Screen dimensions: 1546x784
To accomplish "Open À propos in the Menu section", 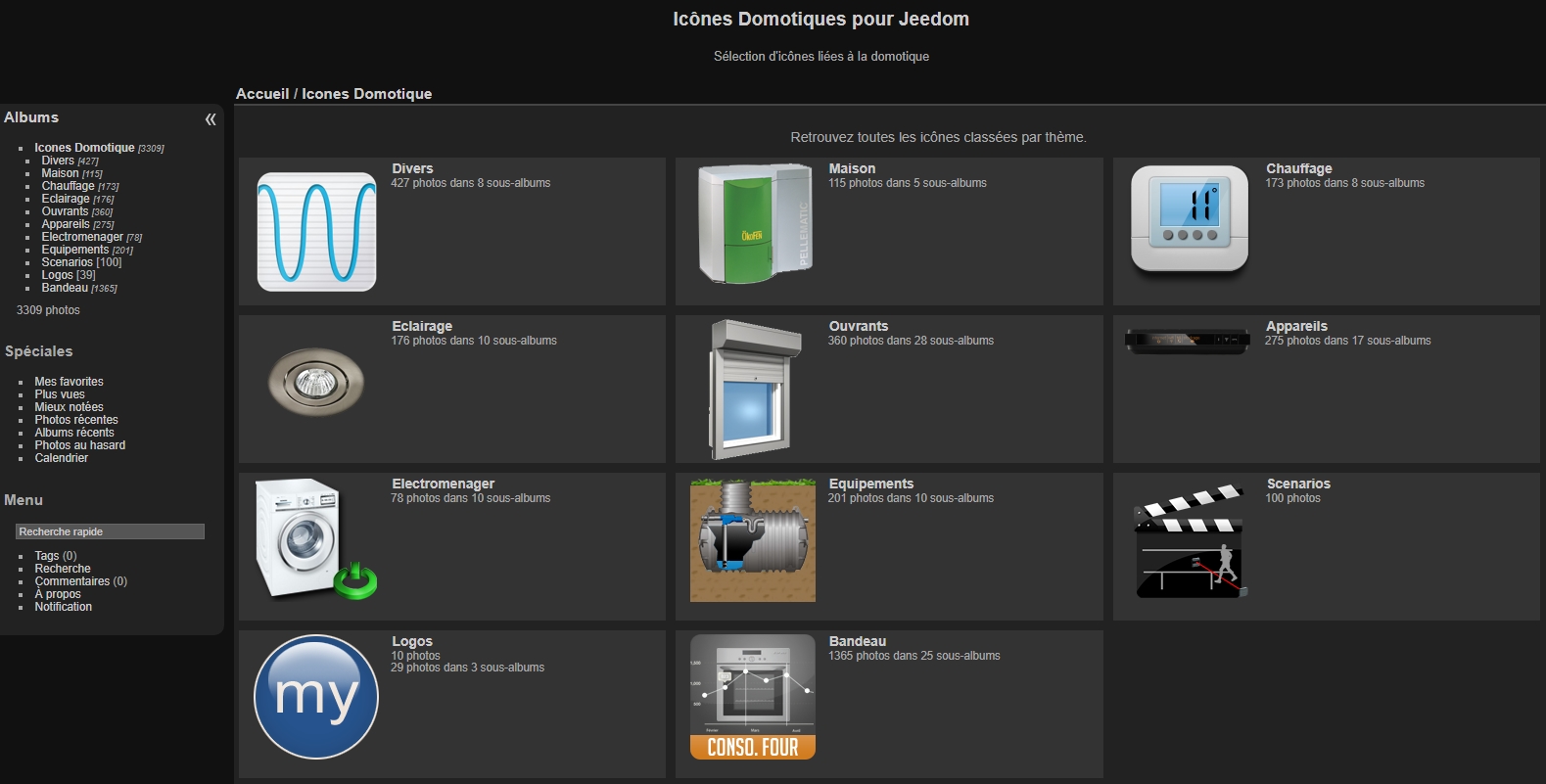I will pyautogui.click(x=58, y=594).
